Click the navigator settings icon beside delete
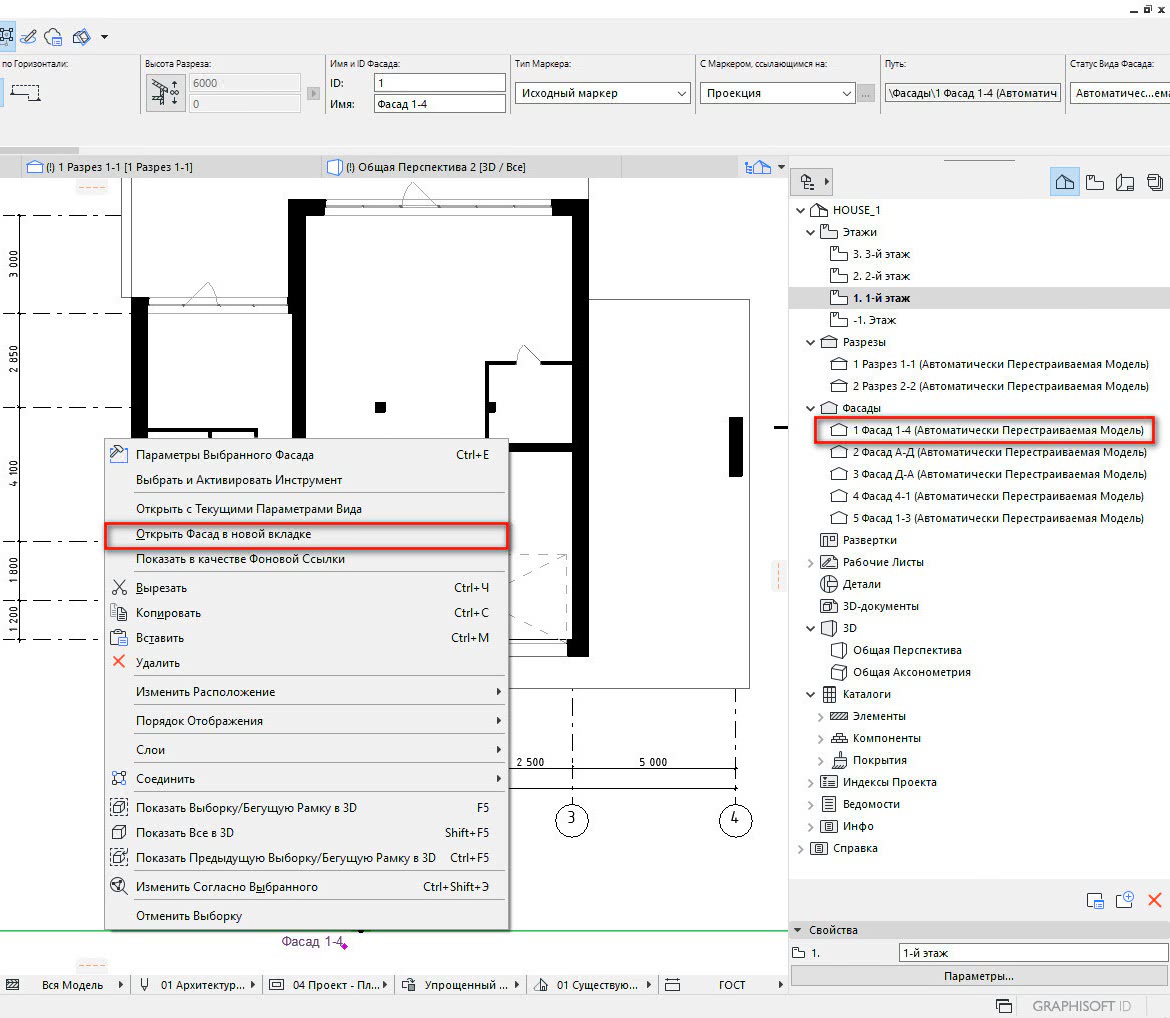 click(x=1095, y=900)
